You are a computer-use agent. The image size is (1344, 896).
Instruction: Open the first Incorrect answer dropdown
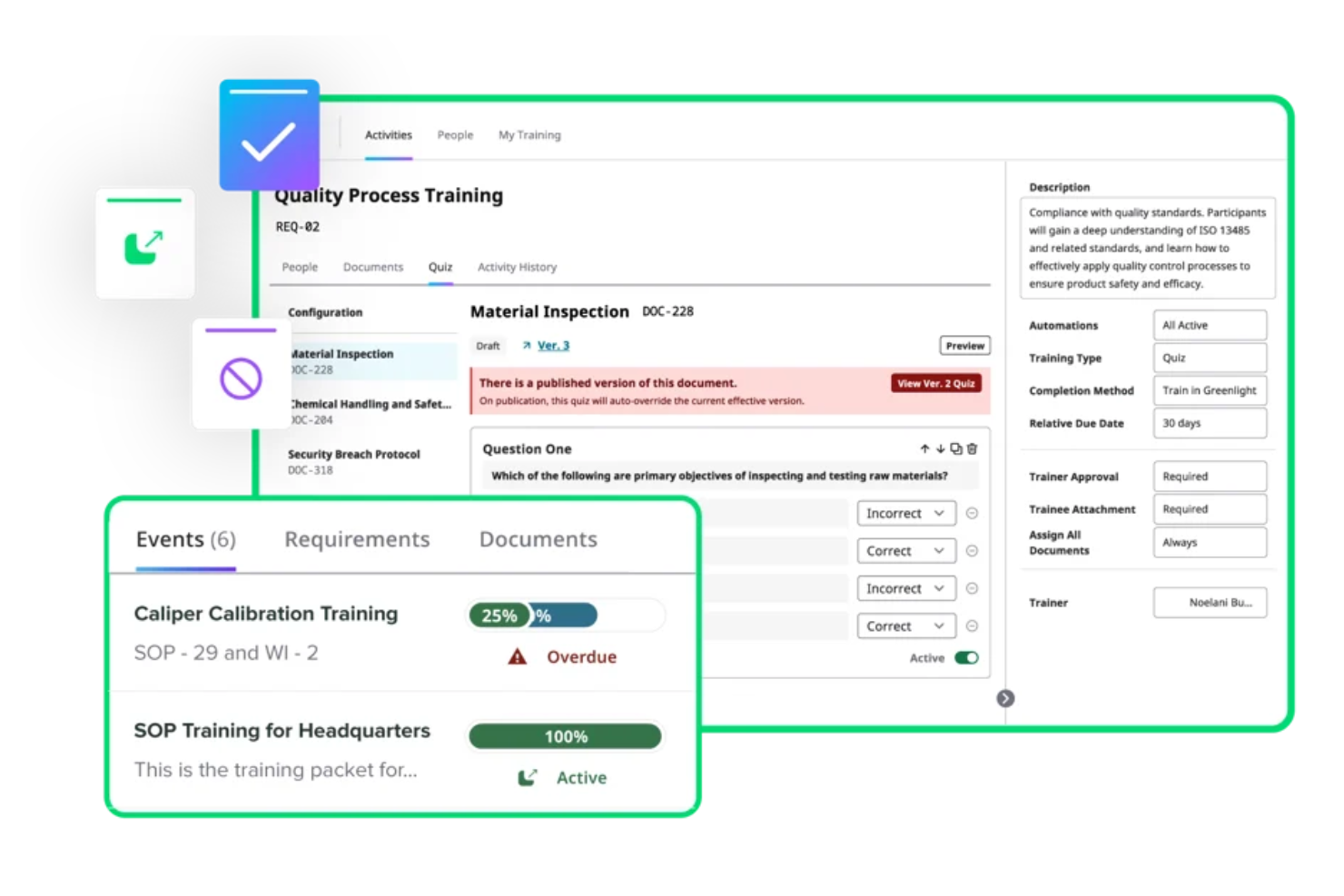[905, 513]
